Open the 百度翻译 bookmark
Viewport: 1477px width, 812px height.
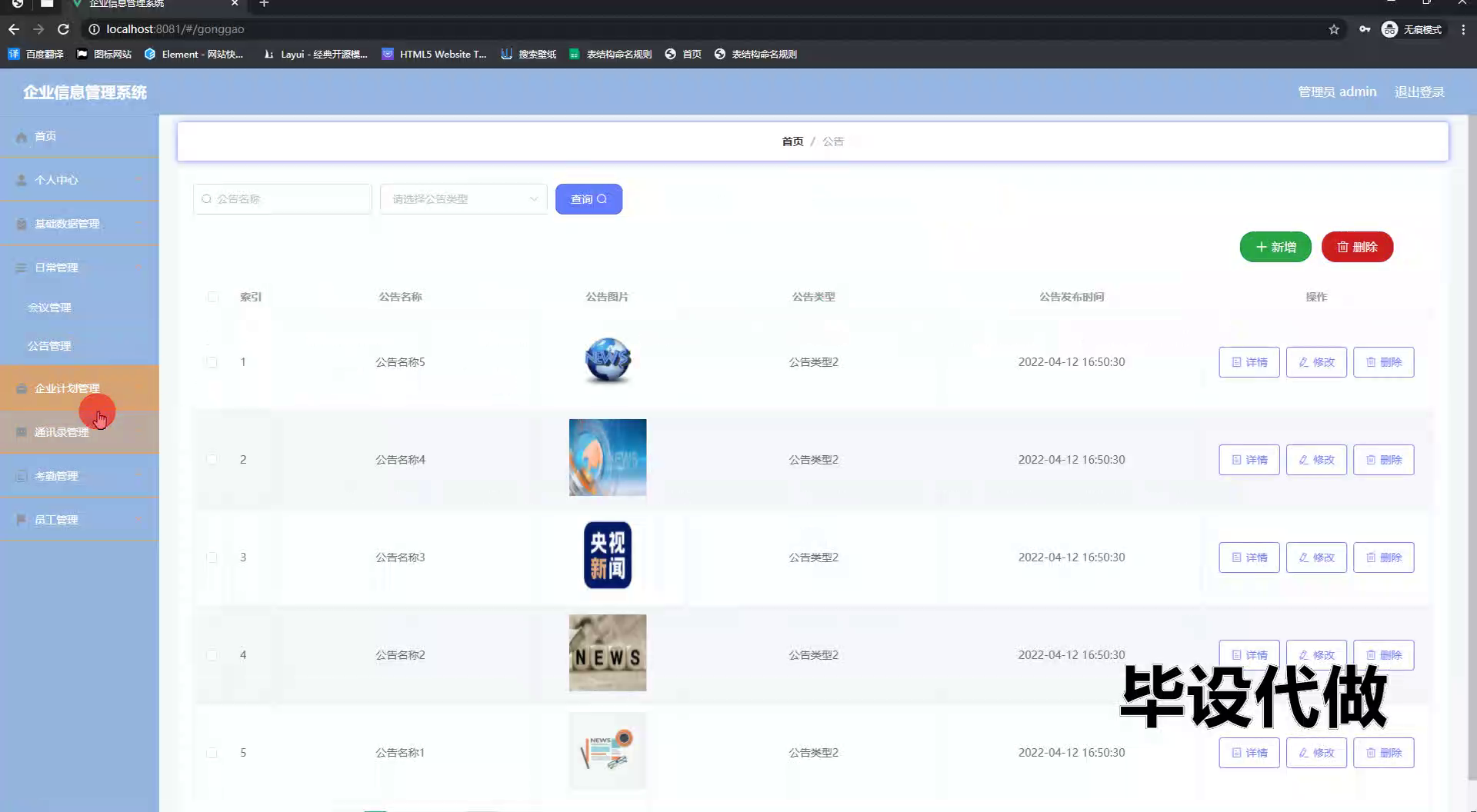click(x=35, y=54)
